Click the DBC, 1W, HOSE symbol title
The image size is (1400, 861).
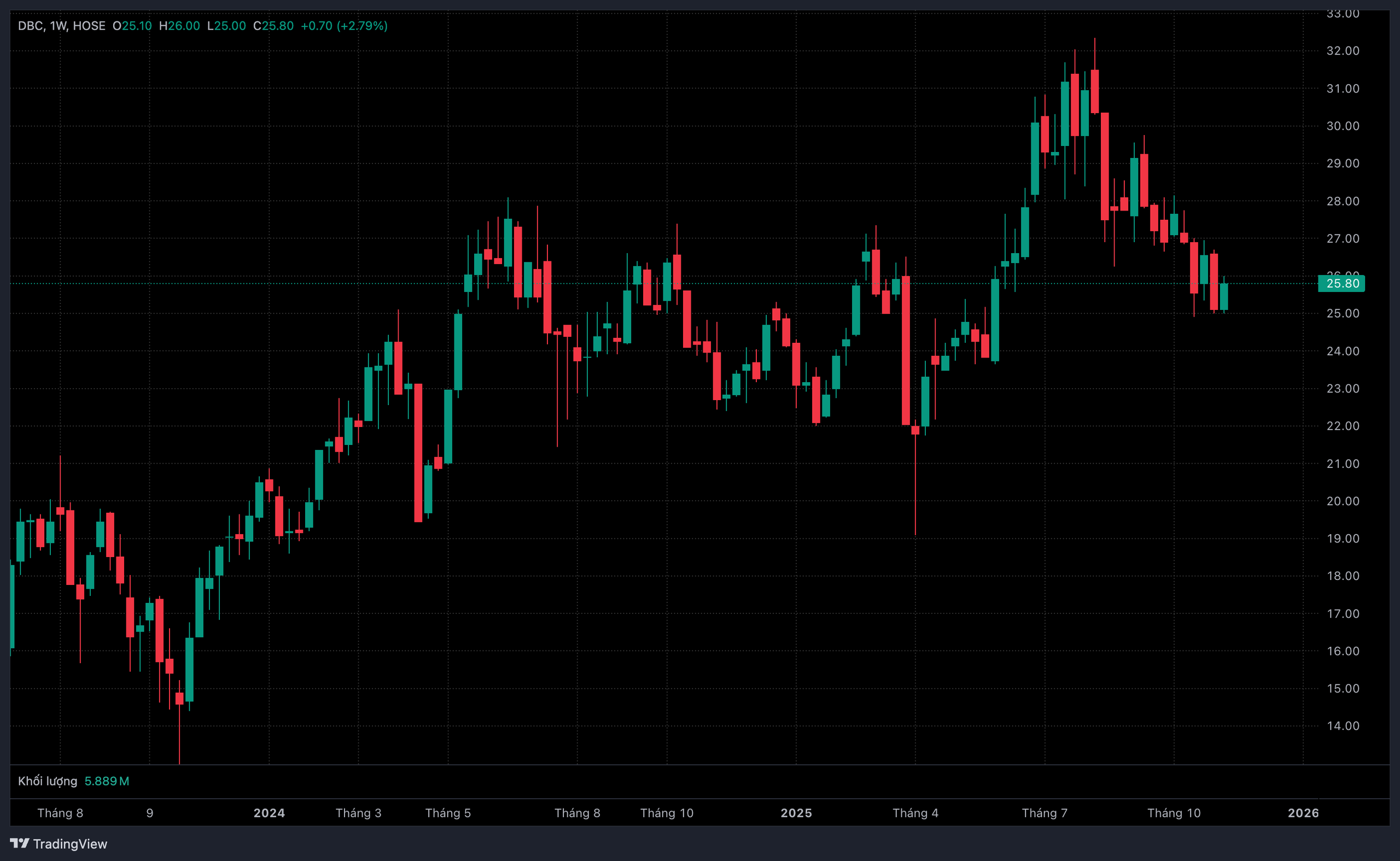[61, 26]
